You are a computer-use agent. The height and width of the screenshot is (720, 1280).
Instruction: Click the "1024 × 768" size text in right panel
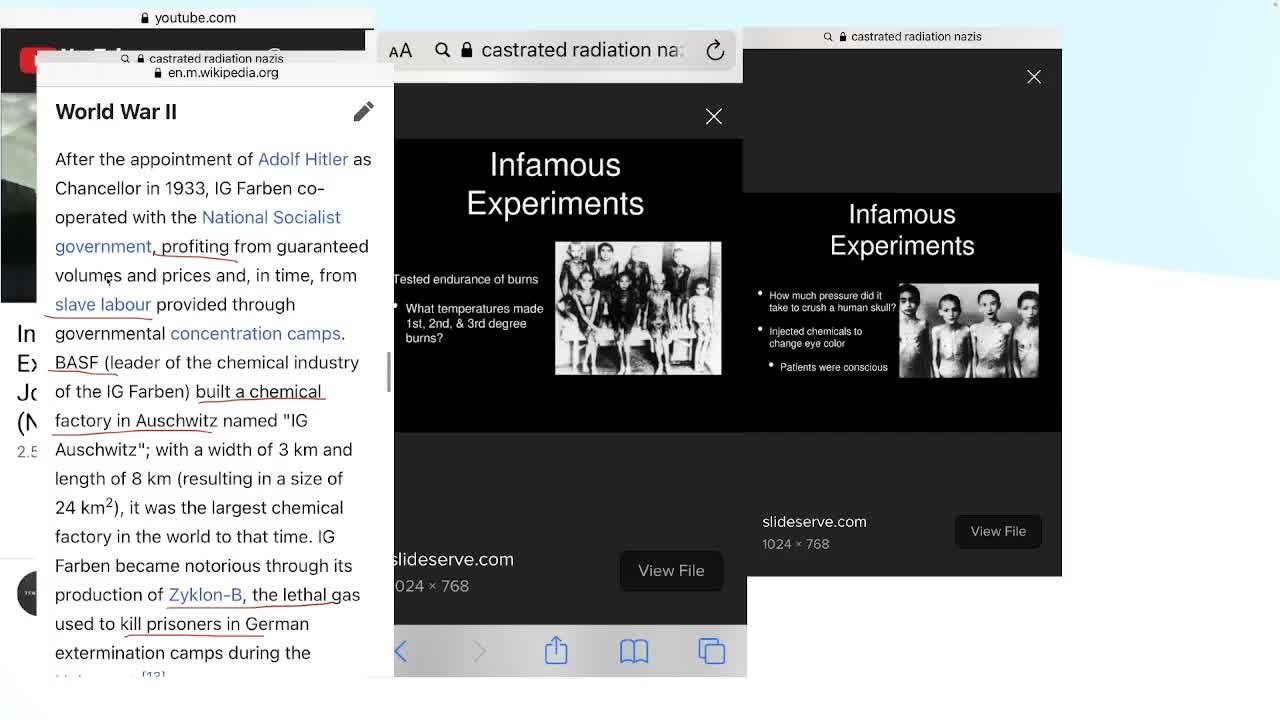tap(796, 544)
